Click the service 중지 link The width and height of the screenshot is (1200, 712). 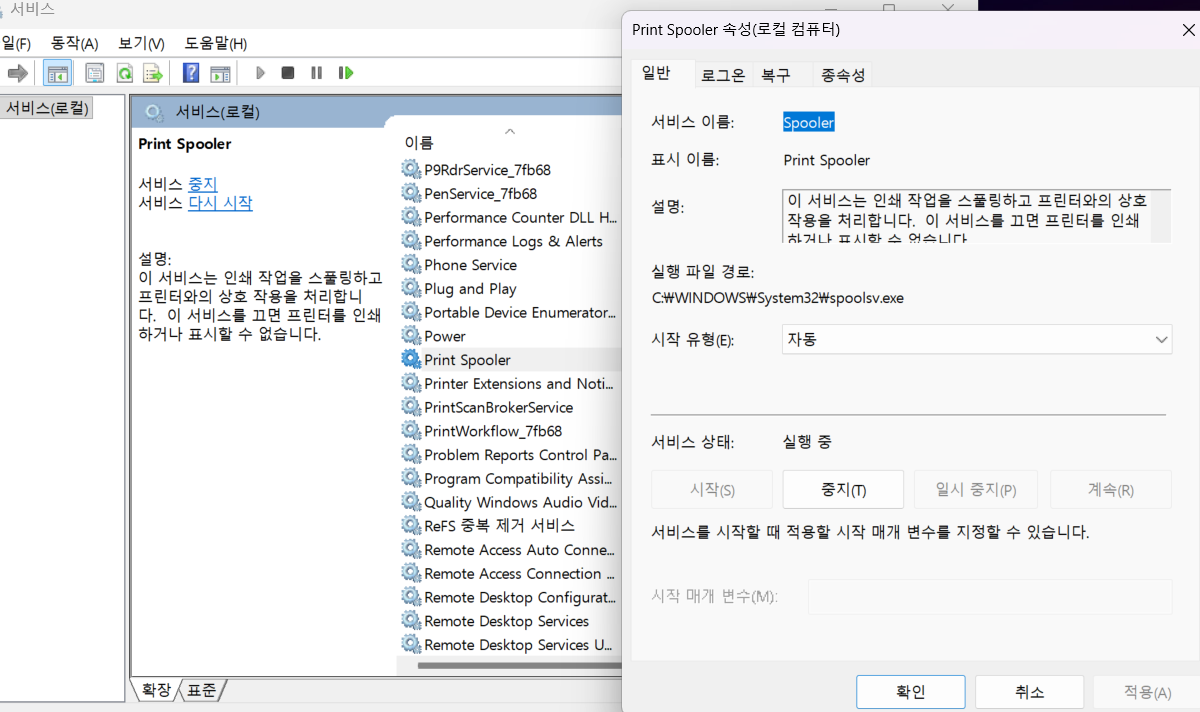[x=202, y=184]
